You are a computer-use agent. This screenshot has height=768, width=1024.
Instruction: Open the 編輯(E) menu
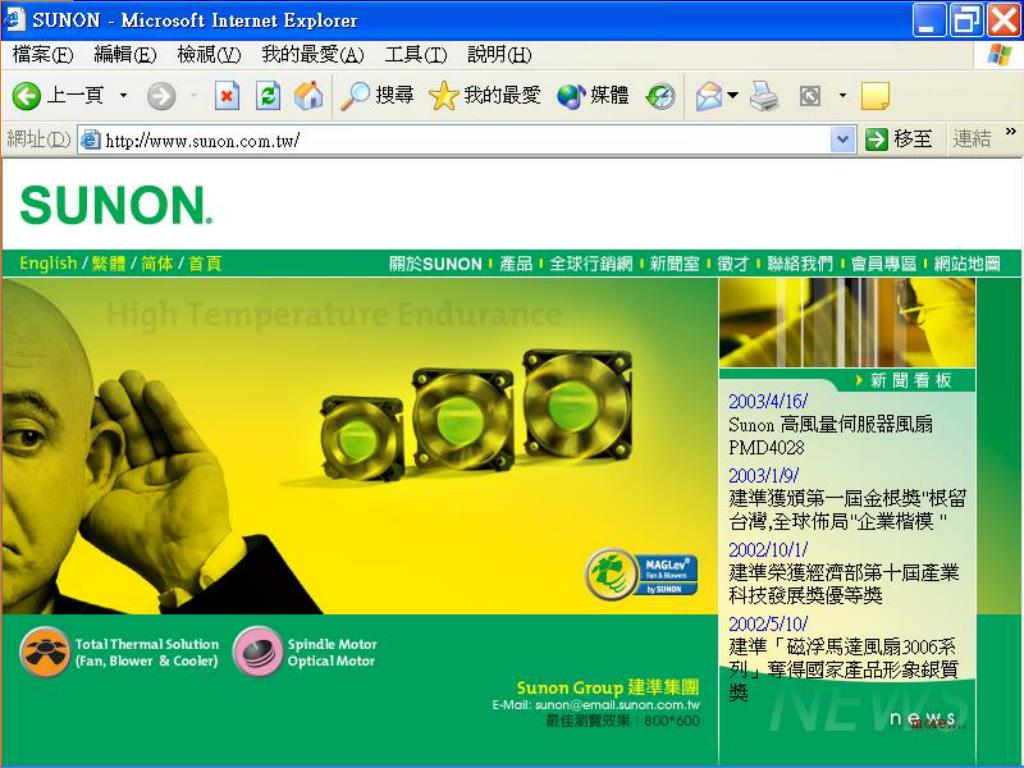pos(125,55)
